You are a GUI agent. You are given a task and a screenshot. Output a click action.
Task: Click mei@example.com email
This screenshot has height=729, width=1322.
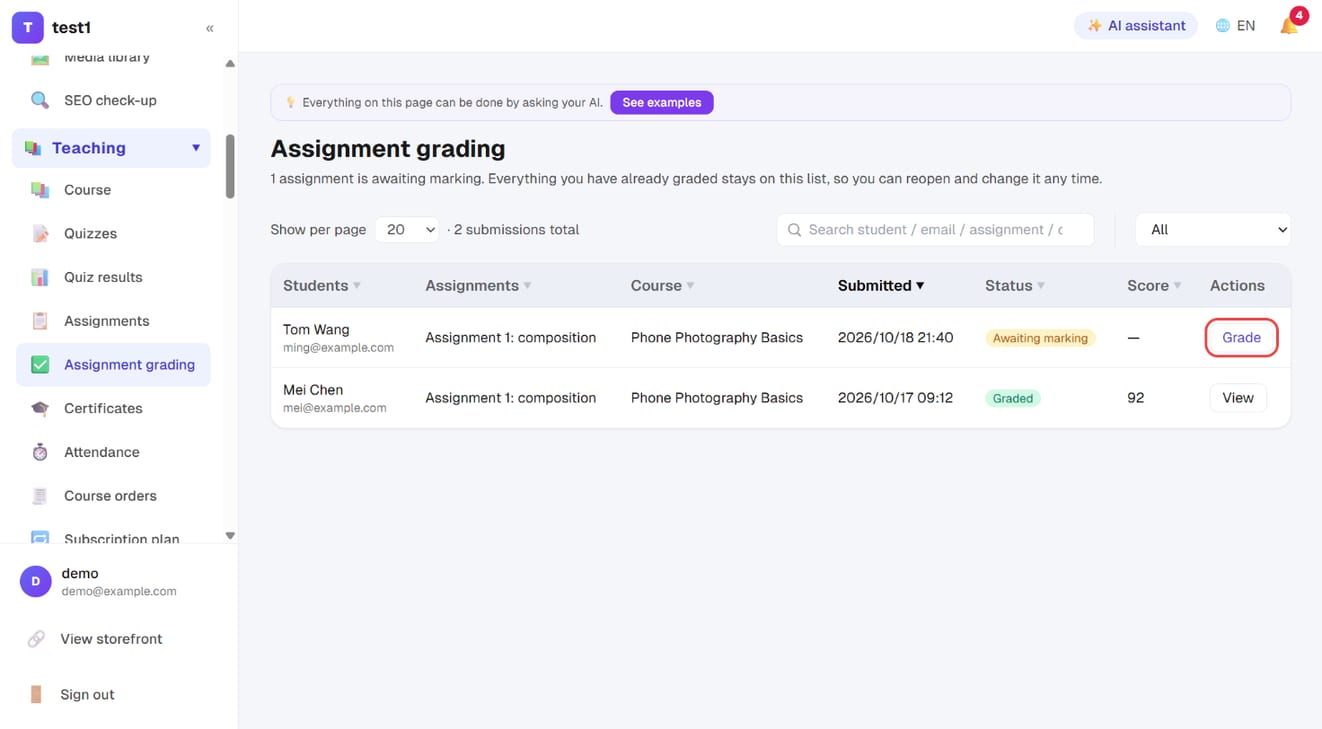click(x=335, y=408)
